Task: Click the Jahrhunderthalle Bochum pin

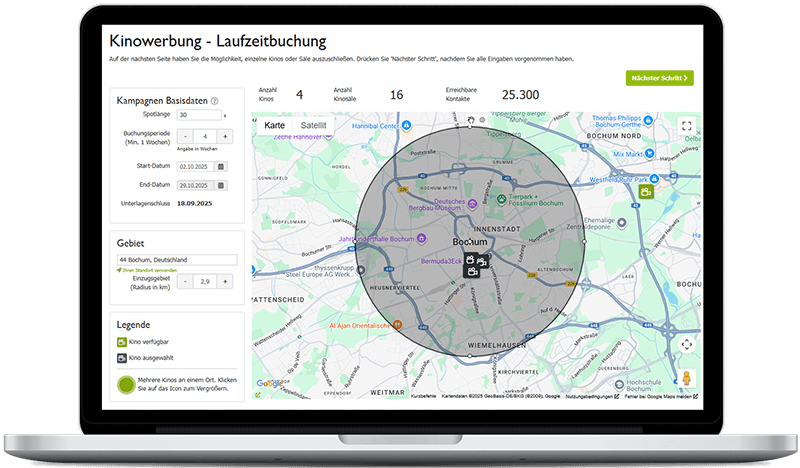Action: coord(421,238)
